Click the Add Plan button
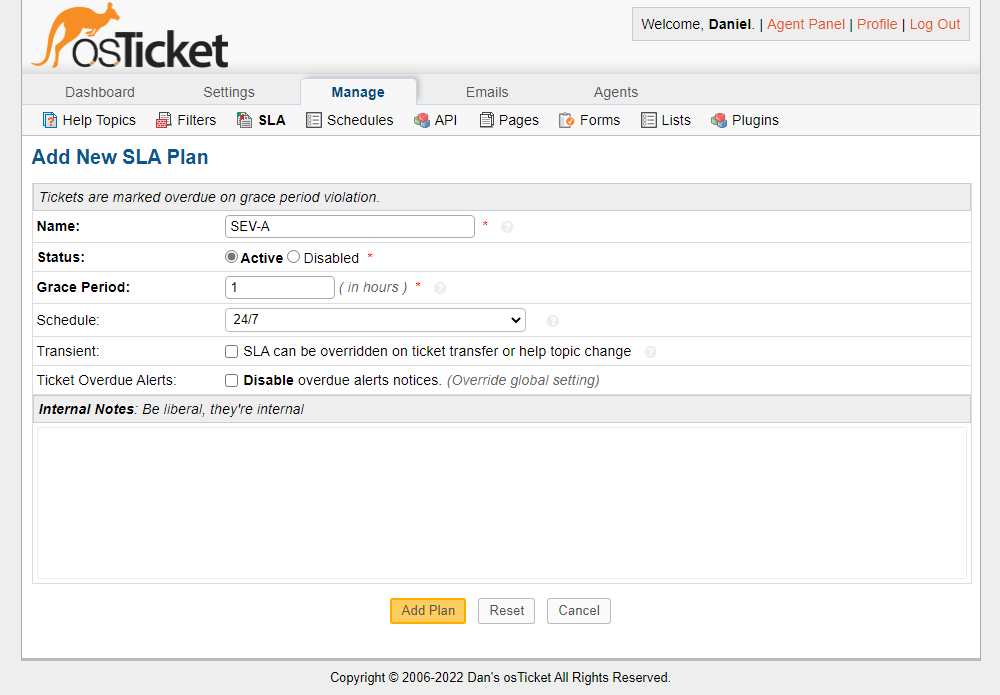 (x=428, y=611)
